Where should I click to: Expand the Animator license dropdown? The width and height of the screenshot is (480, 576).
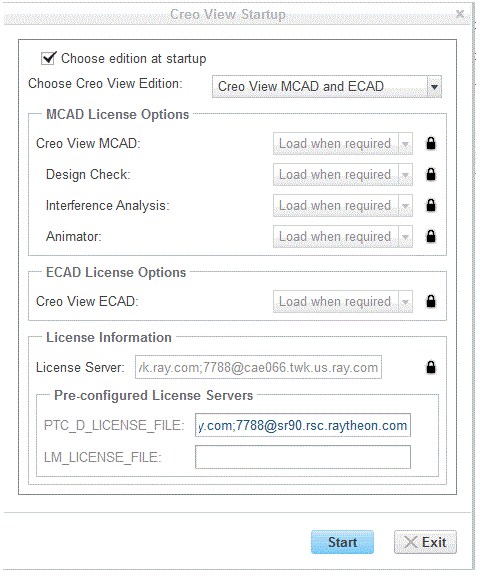405,236
